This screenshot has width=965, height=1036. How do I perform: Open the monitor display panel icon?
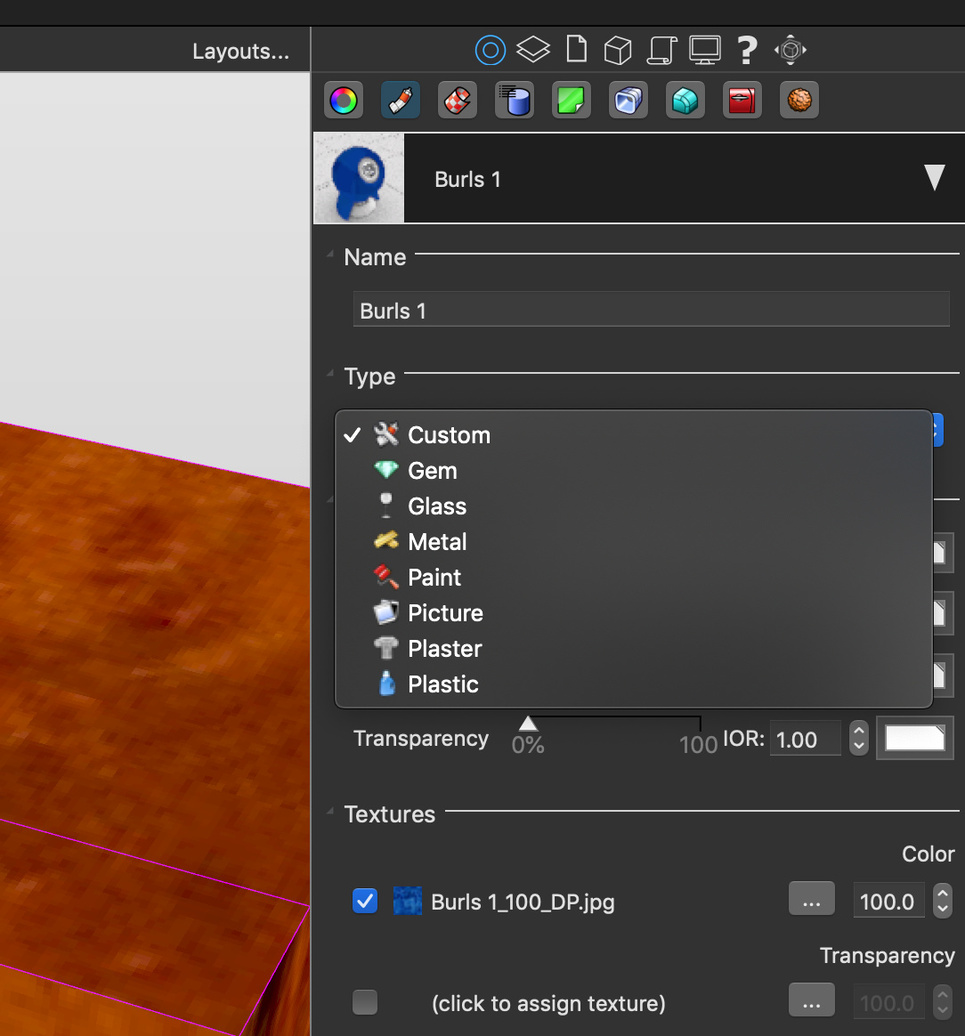pos(705,50)
